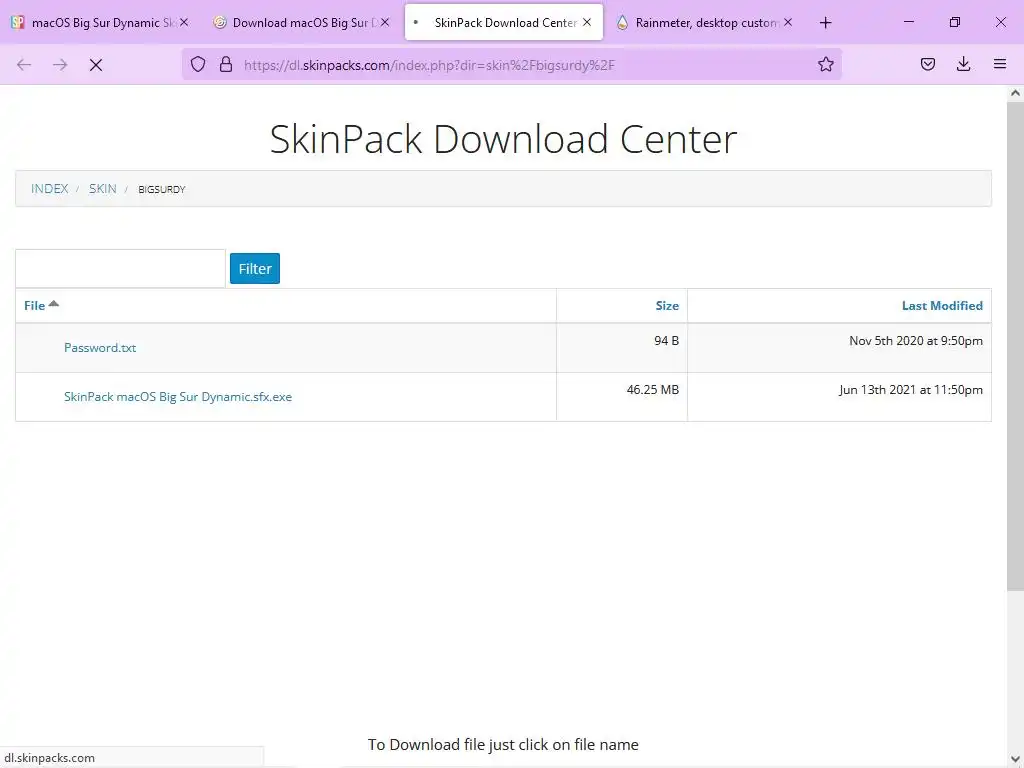Go to INDEX breadcrumb

pos(50,189)
